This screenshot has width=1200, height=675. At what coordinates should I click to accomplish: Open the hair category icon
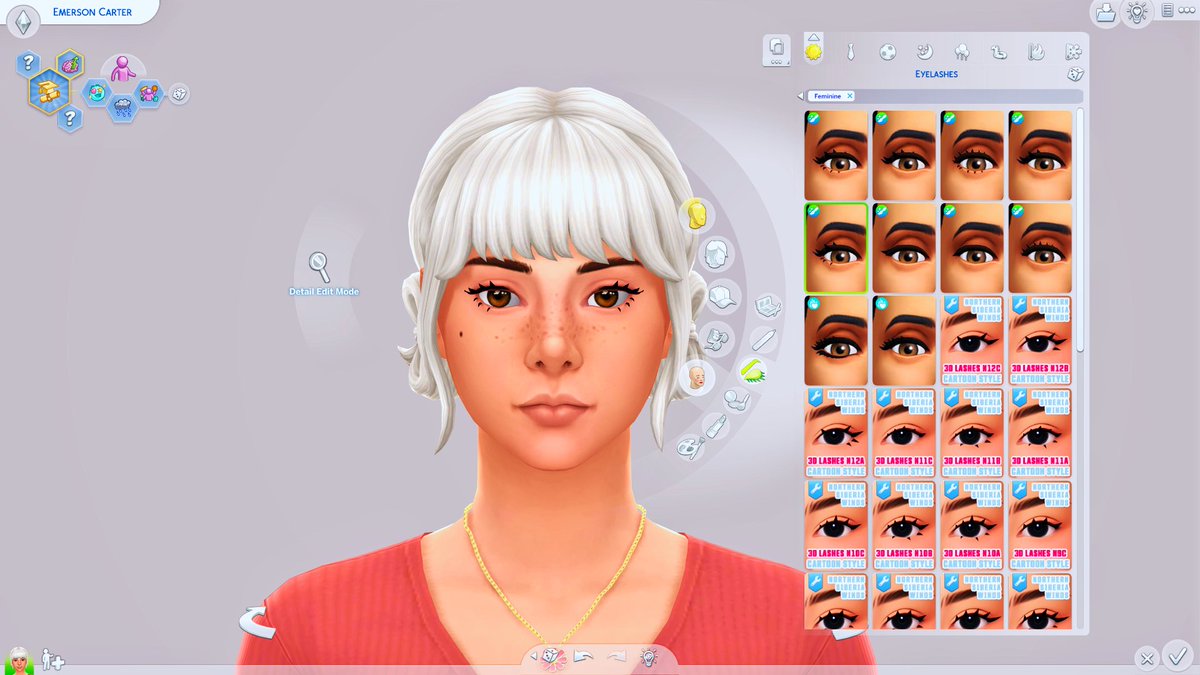[716, 254]
